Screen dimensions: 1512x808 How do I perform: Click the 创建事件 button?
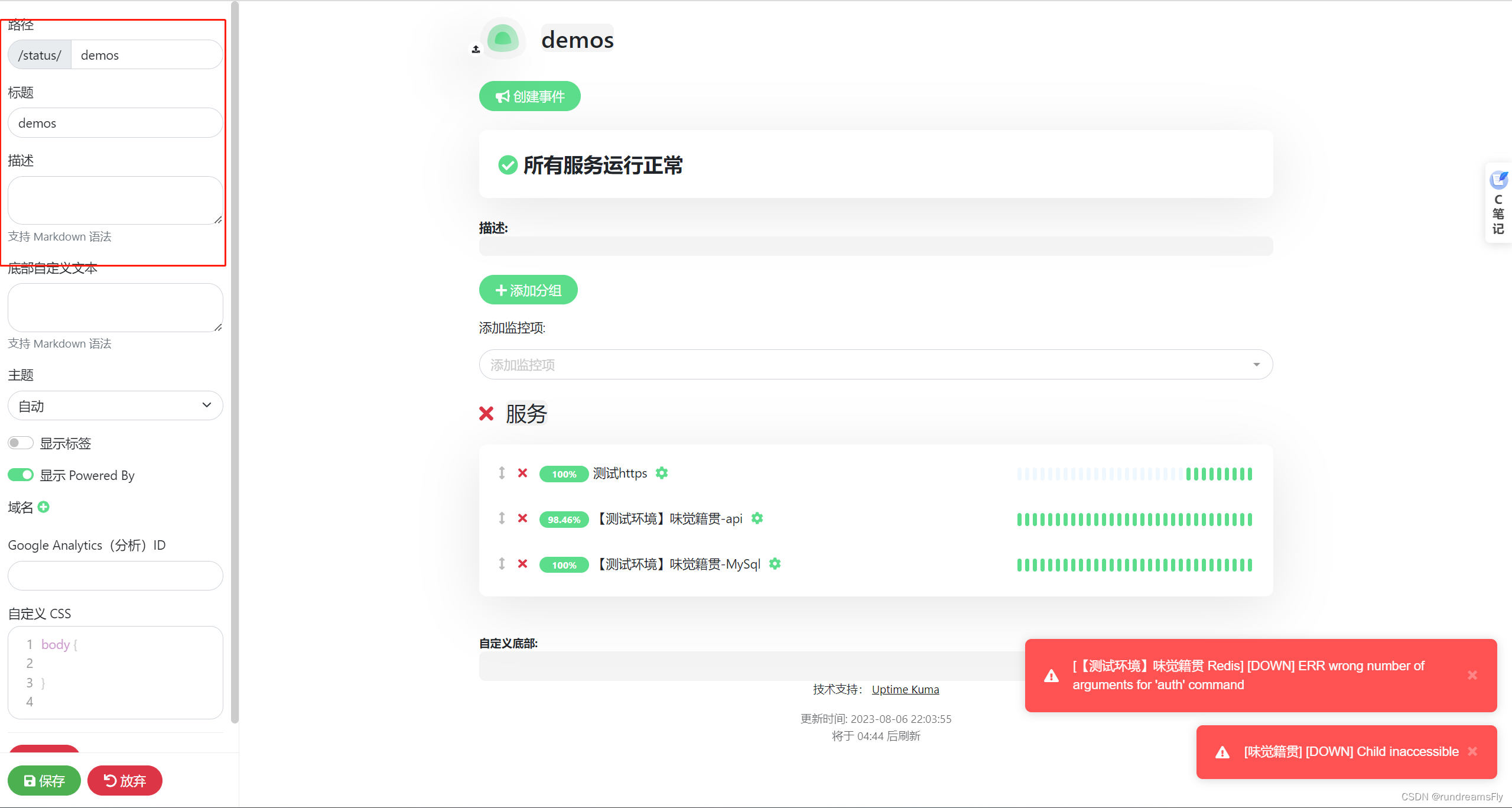[x=529, y=96]
